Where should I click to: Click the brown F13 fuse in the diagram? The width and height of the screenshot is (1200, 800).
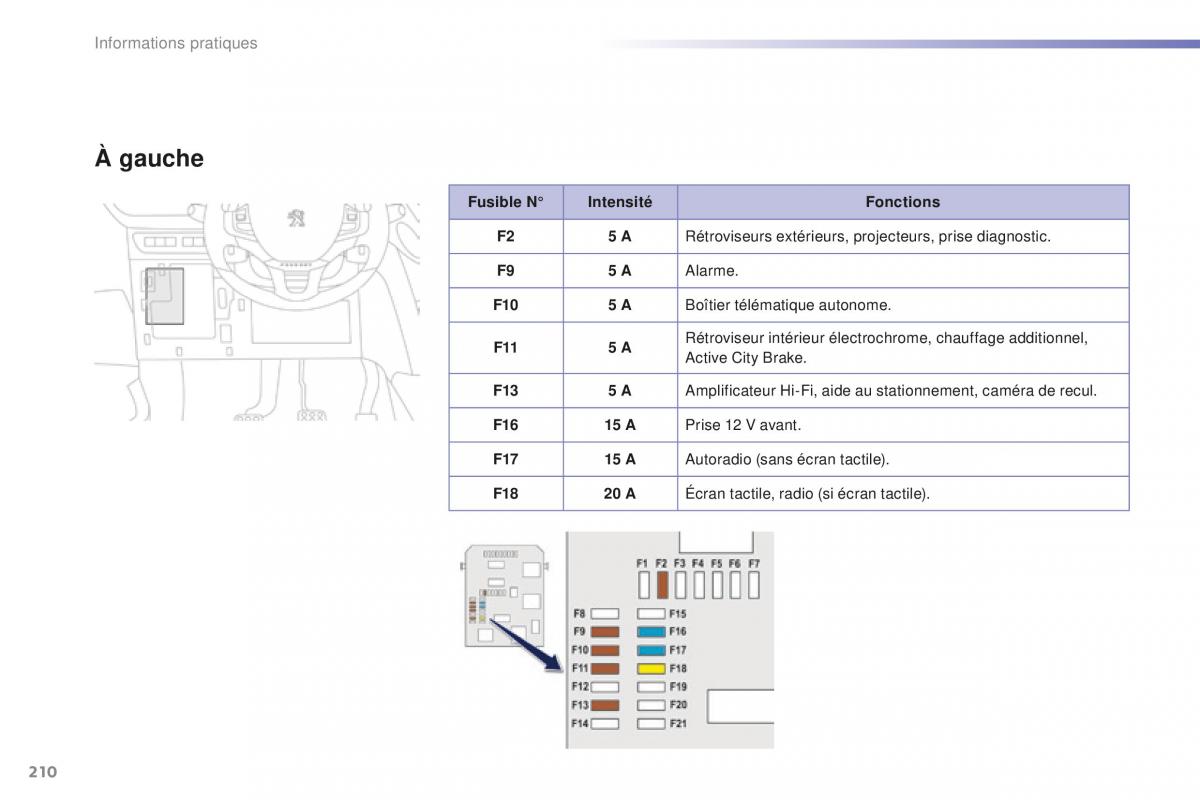pyautogui.click(x=605, y=705)
